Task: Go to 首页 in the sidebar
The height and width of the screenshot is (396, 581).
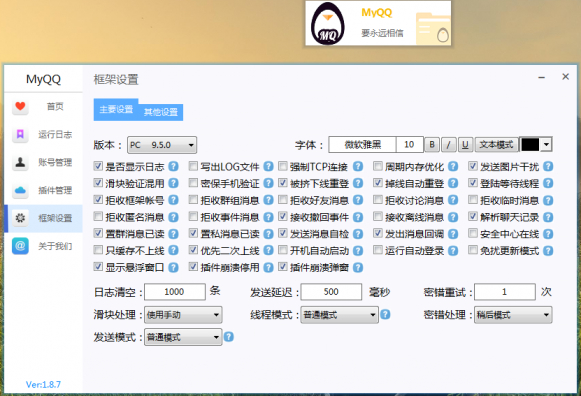Action: click(43, 107)
